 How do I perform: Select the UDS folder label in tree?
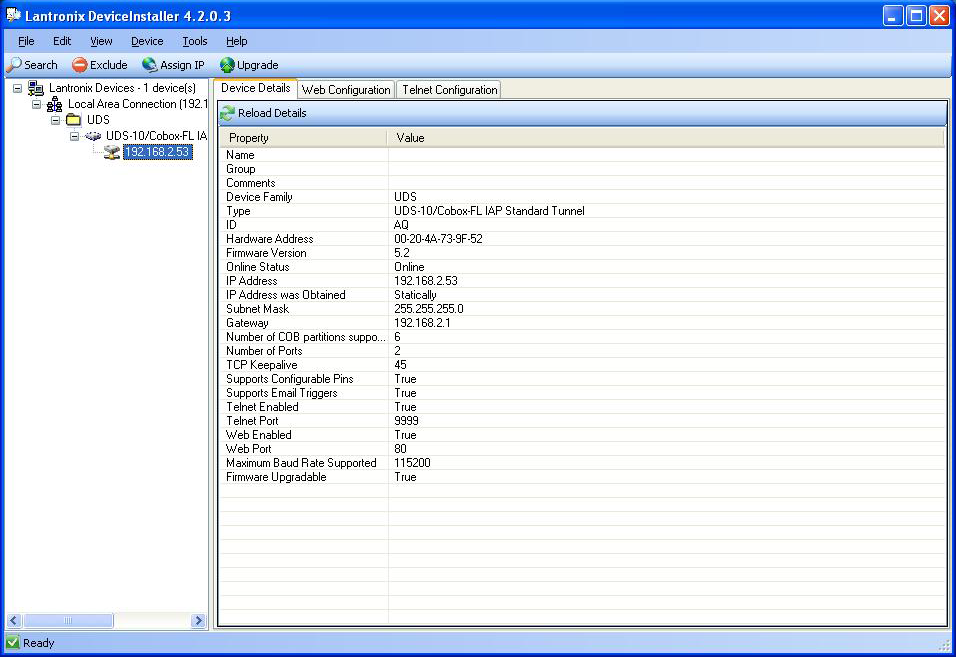click(98, 120)
